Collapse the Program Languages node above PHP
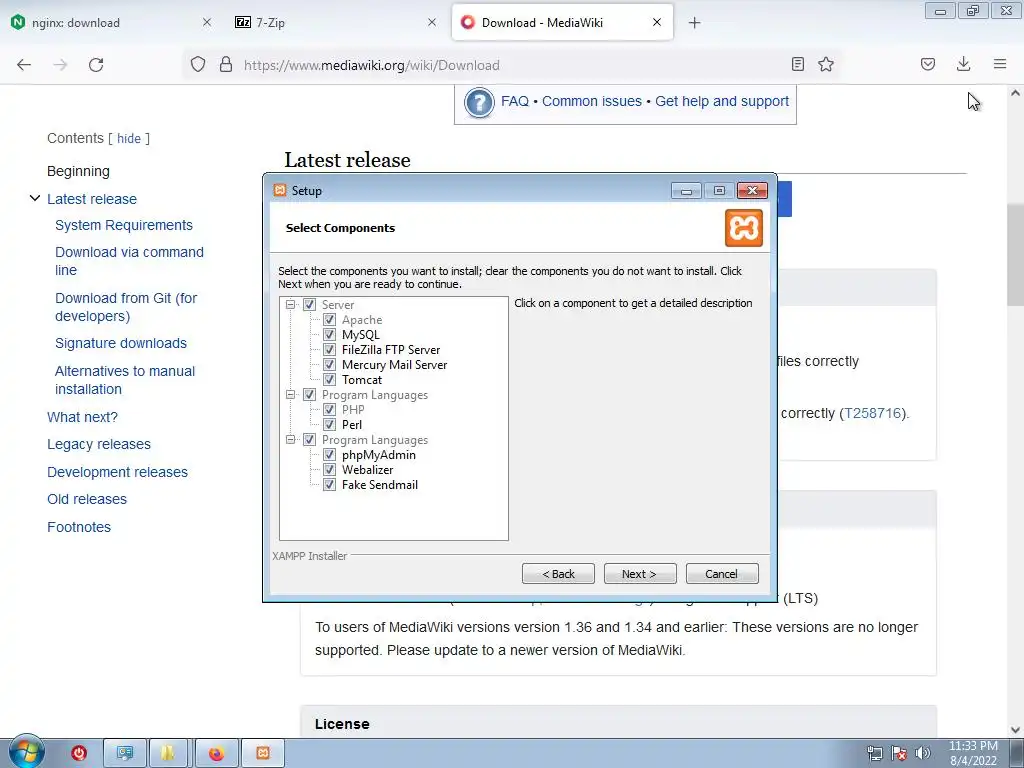Viewport: 1024px width, 768px height. point(291,394)
